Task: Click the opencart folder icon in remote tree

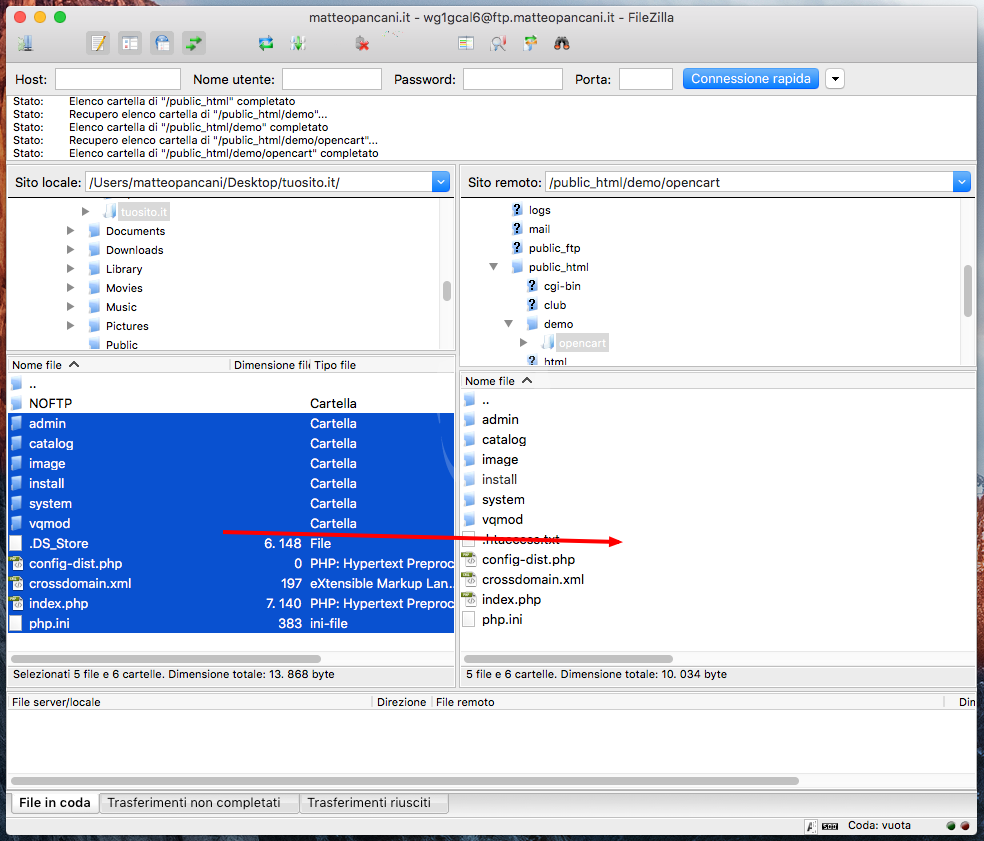Action: pyautogui.click(x=548, y=343)
